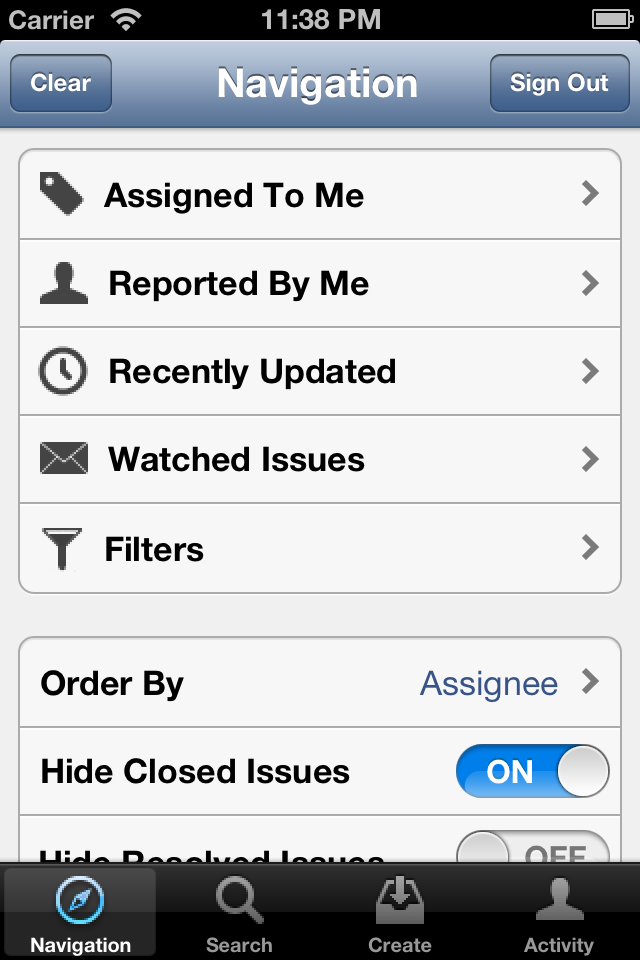The width and height of the screenshot is (640, 960).
Task: Open the Create inbox tray icon
Action: point(399,900)
